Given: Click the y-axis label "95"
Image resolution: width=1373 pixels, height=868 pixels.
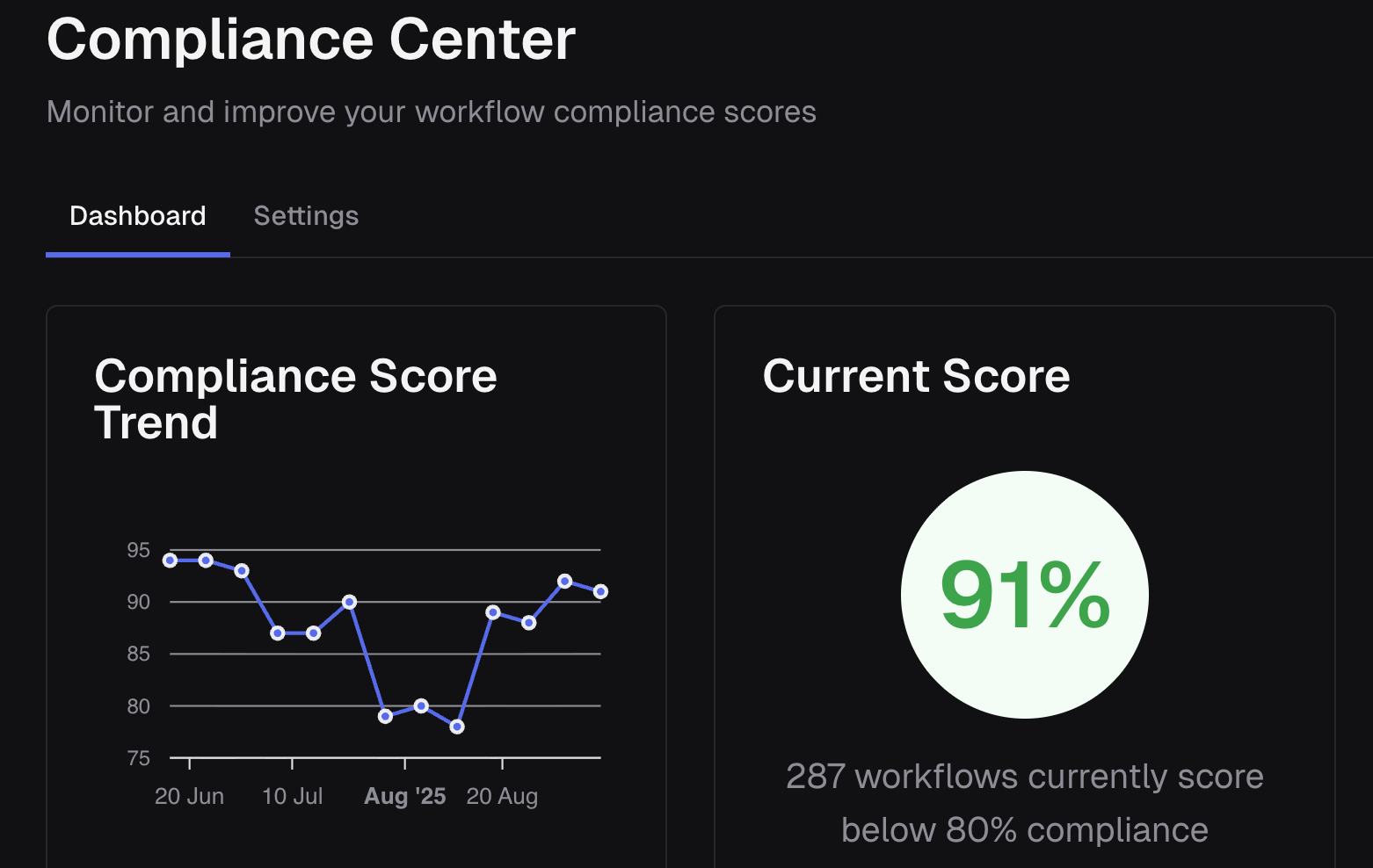Looking at the screenshot, I should tap(139, 550).
